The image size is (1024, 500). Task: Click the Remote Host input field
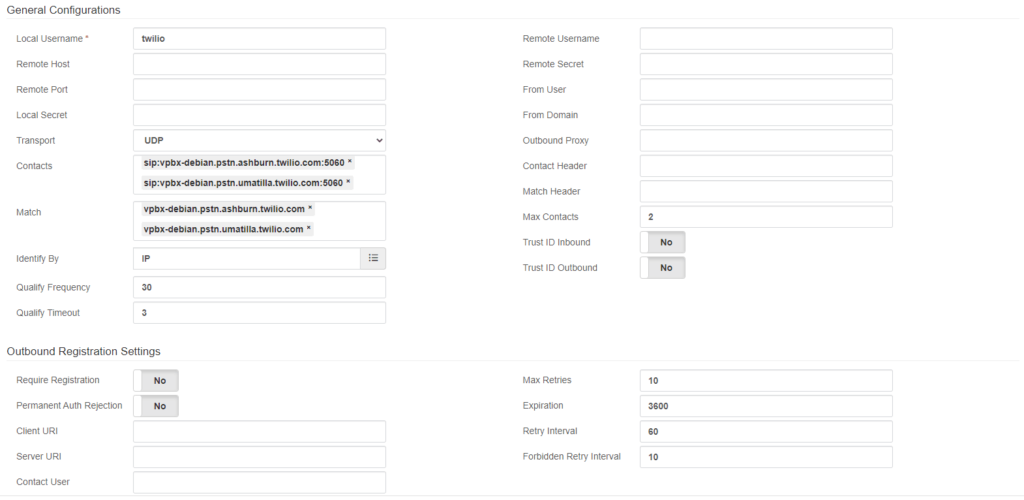click(x=259, y=64)
